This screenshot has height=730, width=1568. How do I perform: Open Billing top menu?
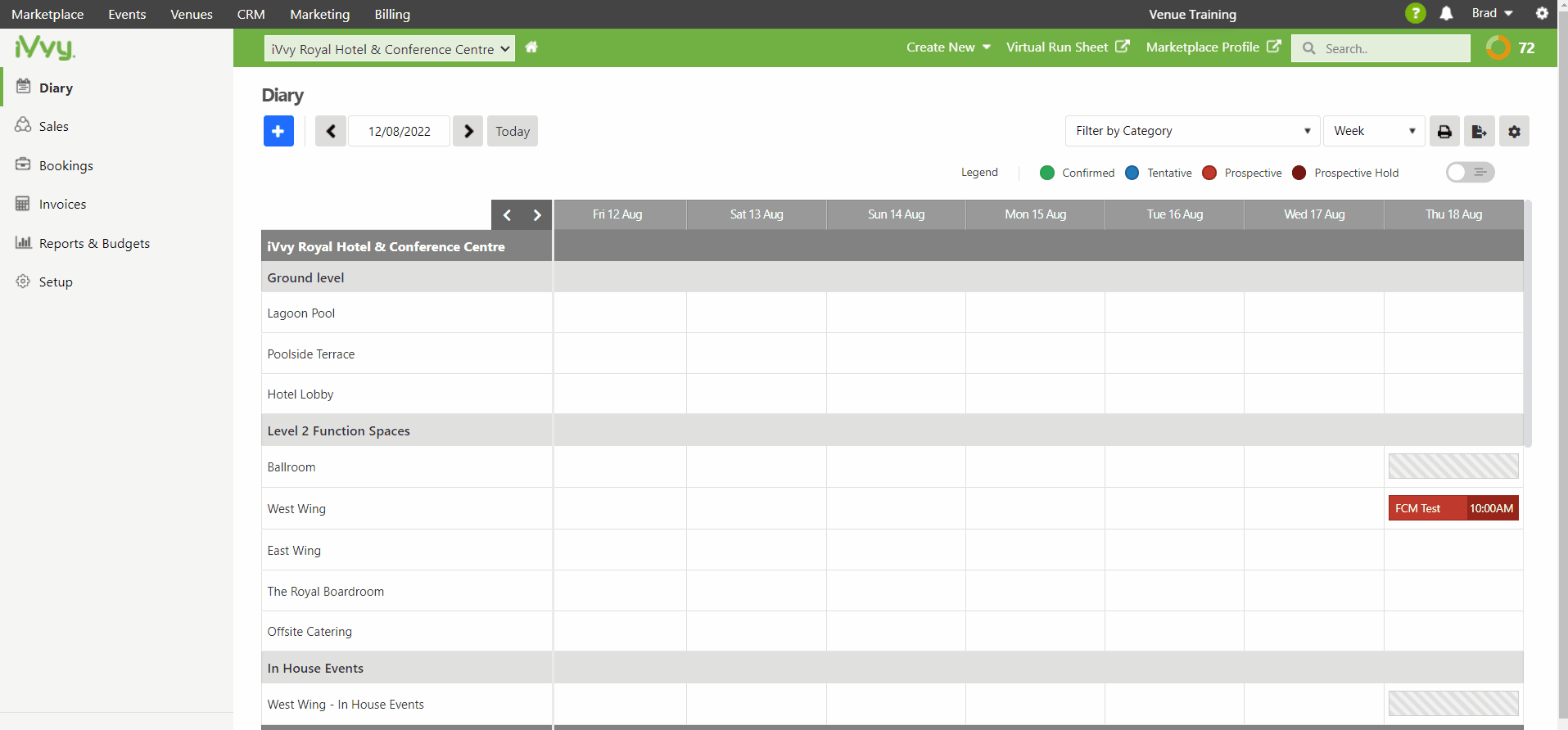point(392,14)
